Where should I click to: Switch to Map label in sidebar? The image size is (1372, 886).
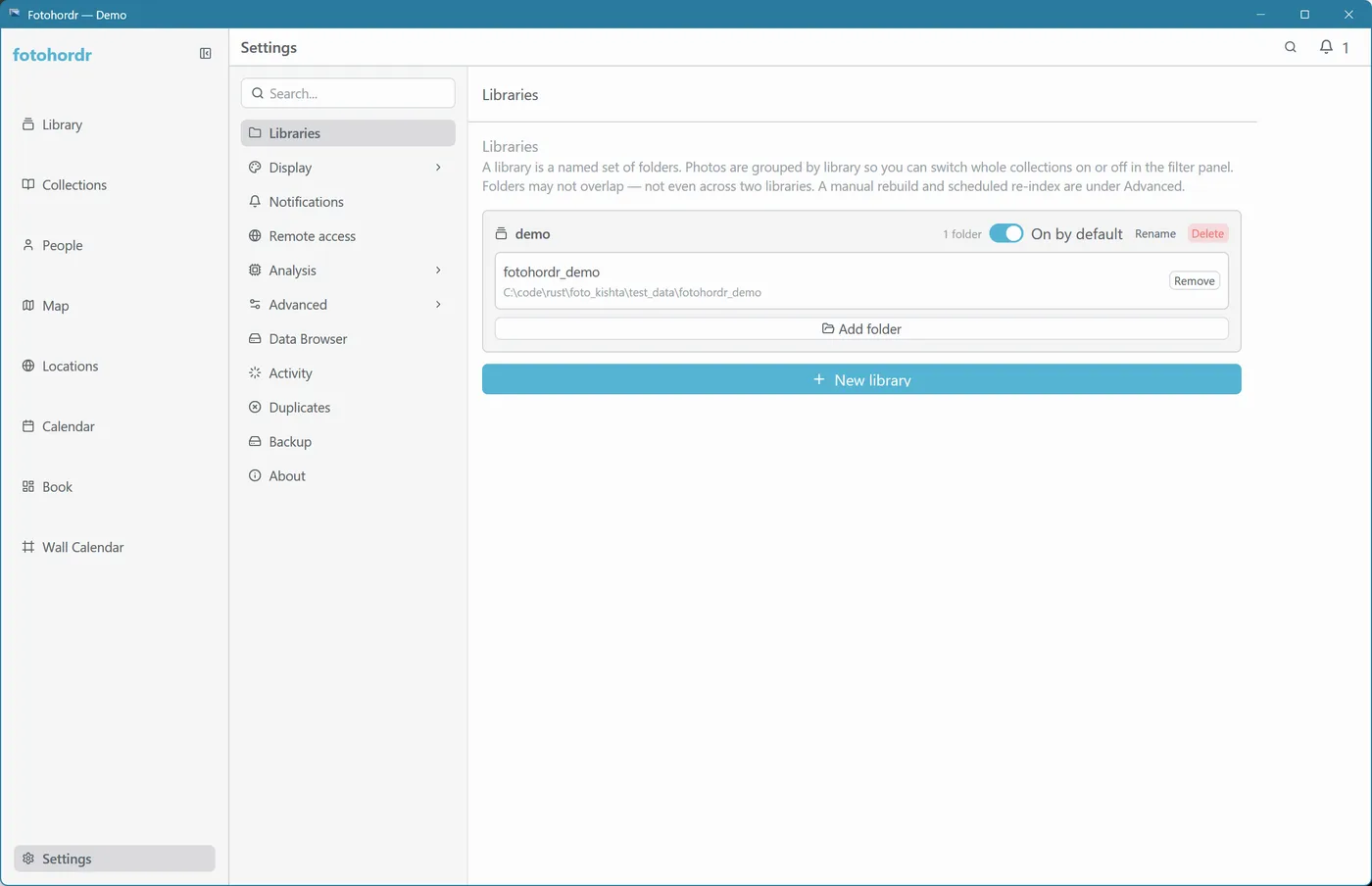pyautogui.click(x=55, y=306)
